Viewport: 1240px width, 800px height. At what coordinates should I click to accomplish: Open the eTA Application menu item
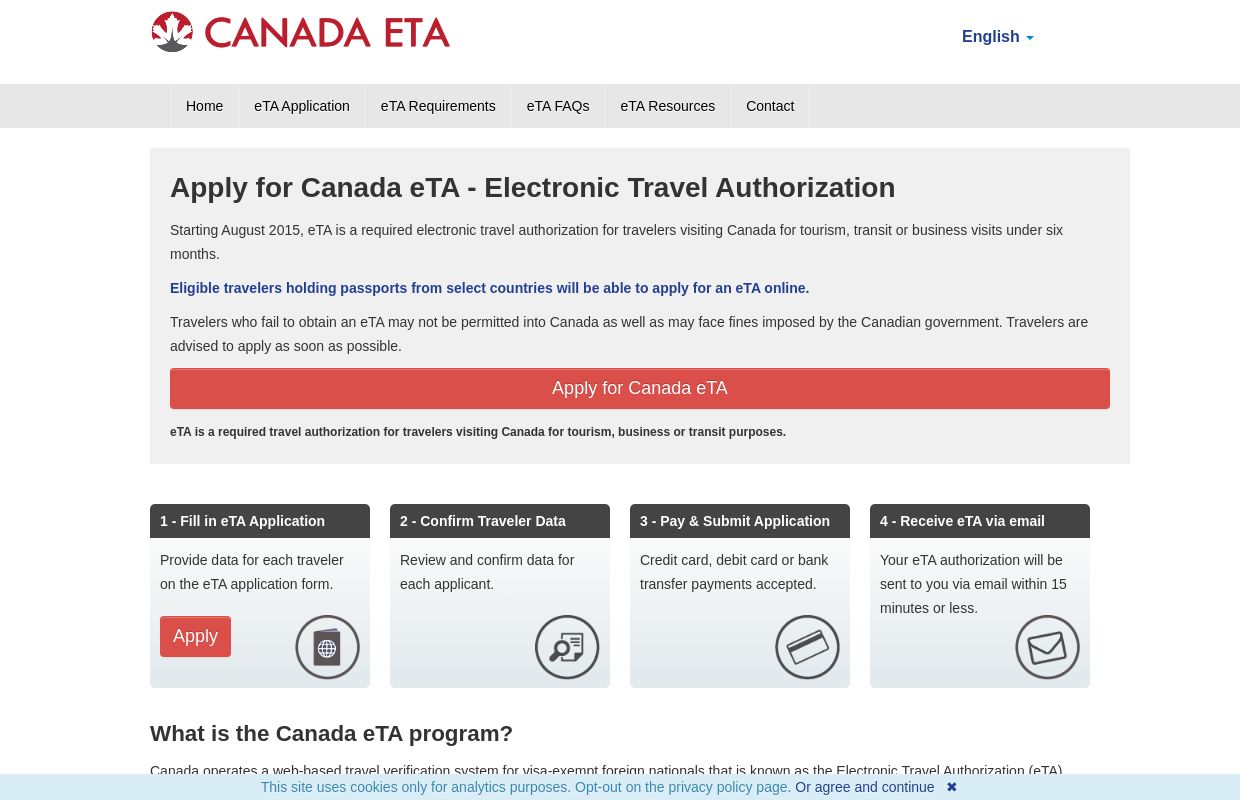301,106
